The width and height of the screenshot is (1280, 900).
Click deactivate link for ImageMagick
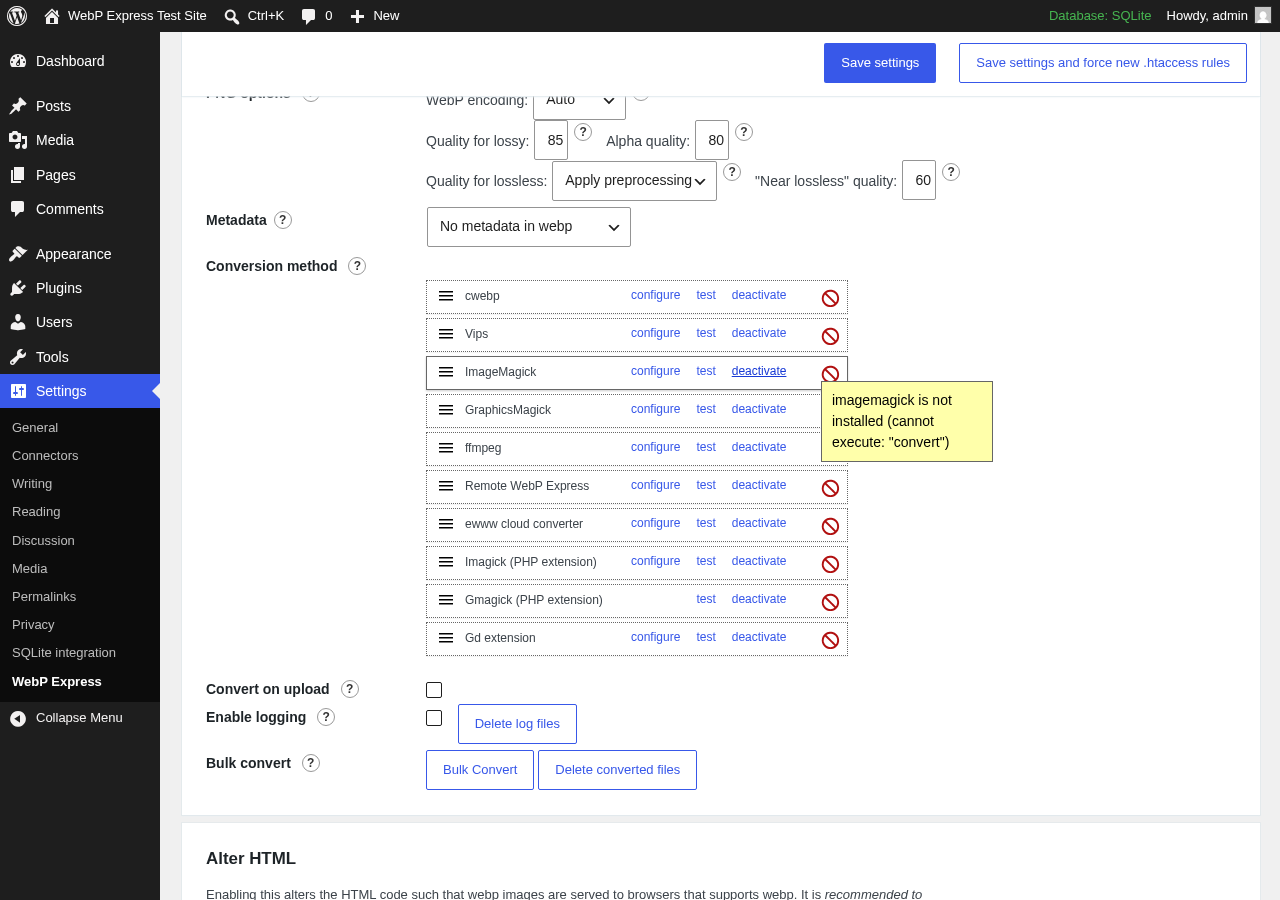[x=759, y=371]
